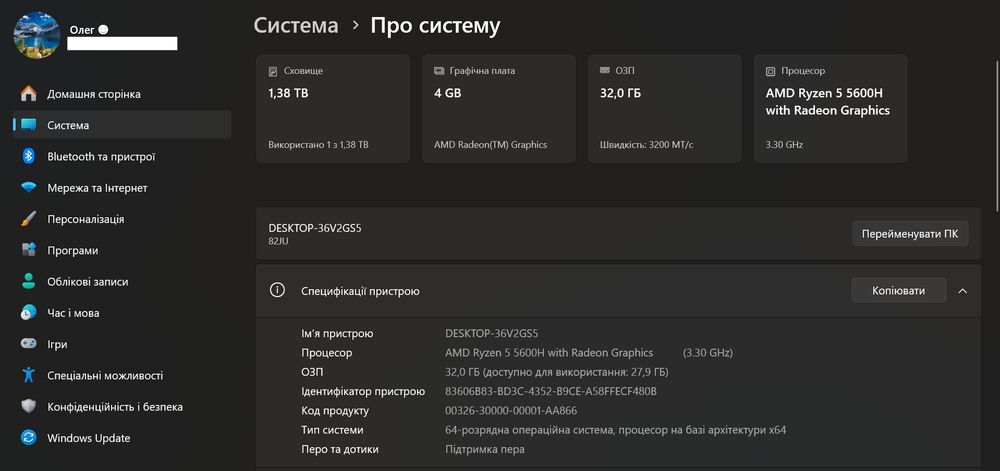Click the model code 82JU
This screenshot has width=1000, height=471.
[x=279, y=241]
